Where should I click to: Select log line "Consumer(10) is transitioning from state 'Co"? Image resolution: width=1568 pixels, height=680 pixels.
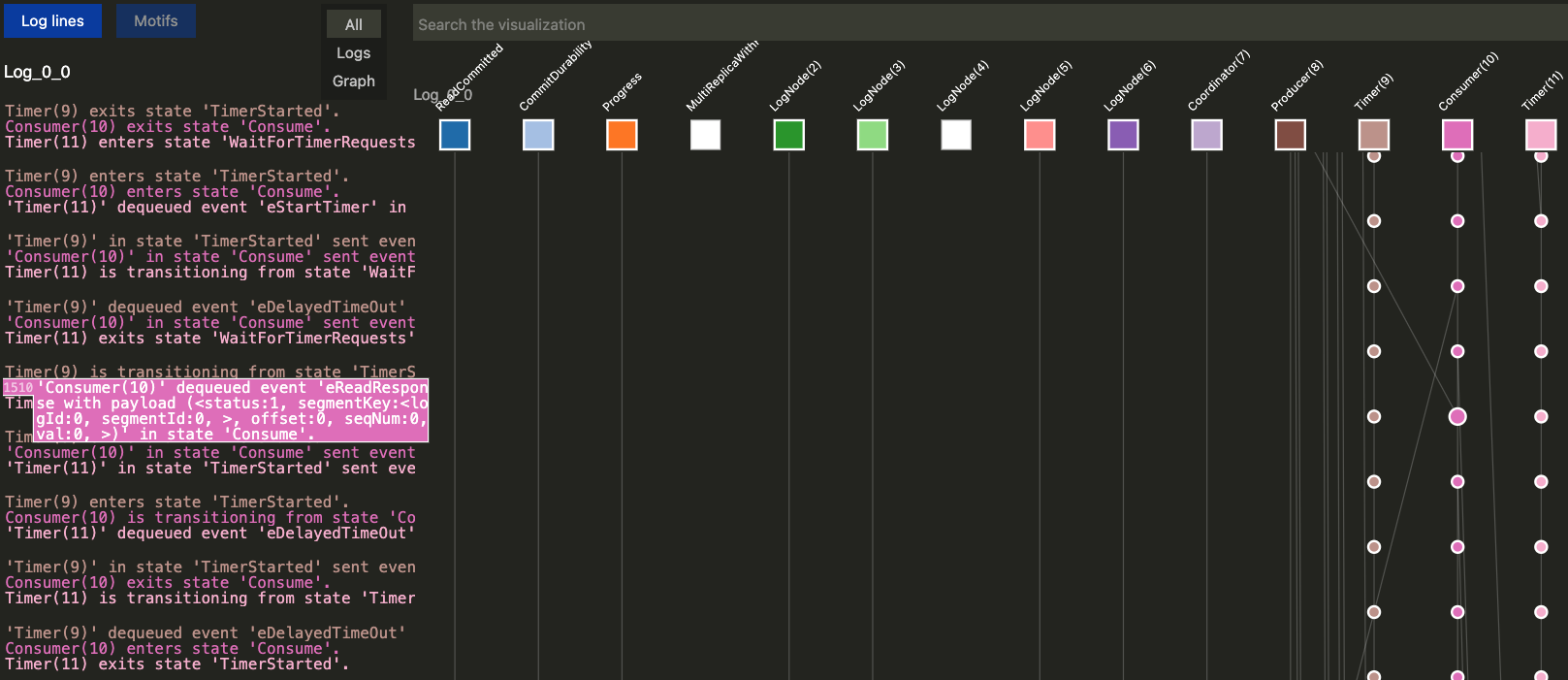[210, 517]
